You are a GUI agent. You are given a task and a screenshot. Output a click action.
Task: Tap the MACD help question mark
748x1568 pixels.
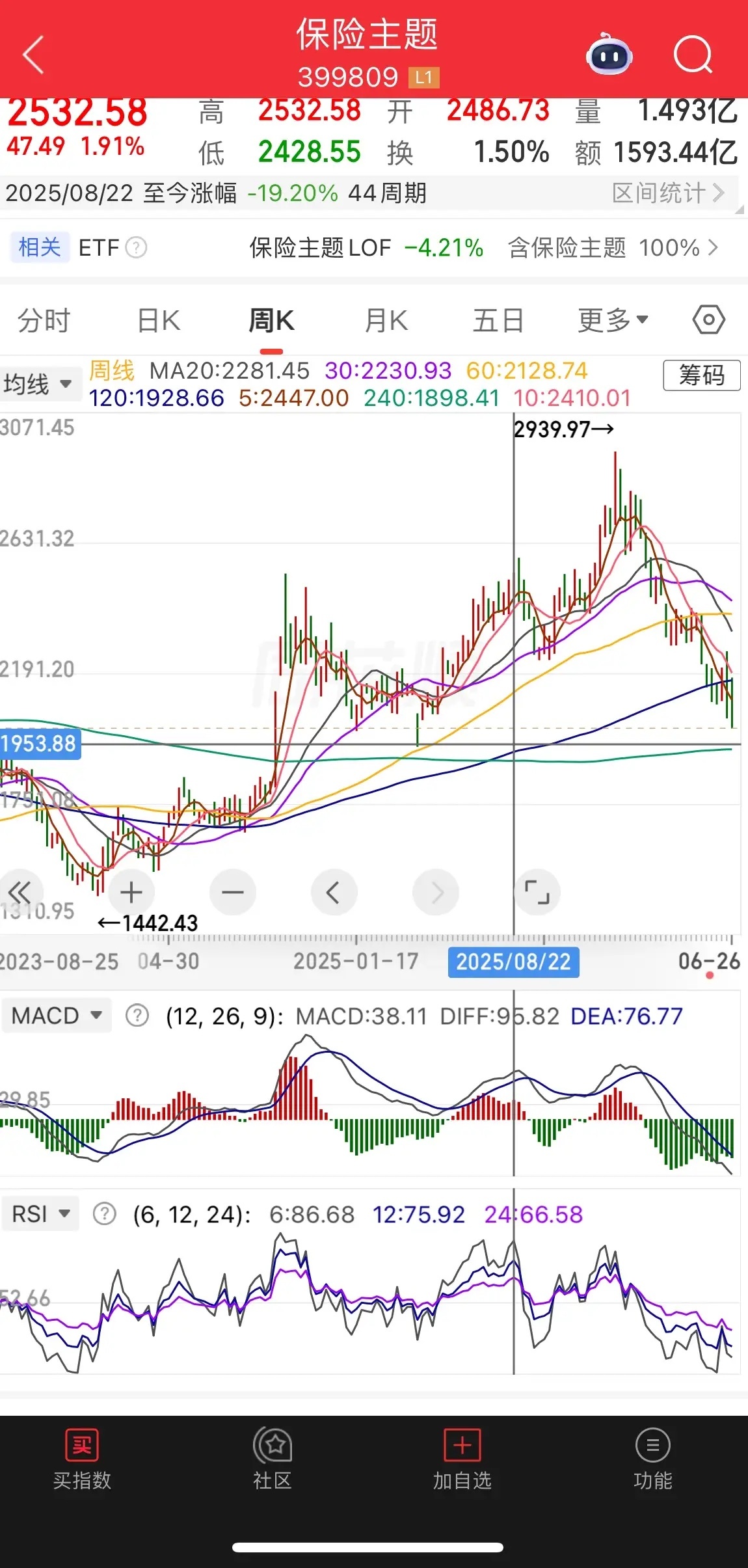pyautogui.click(x=137, y=1016)
